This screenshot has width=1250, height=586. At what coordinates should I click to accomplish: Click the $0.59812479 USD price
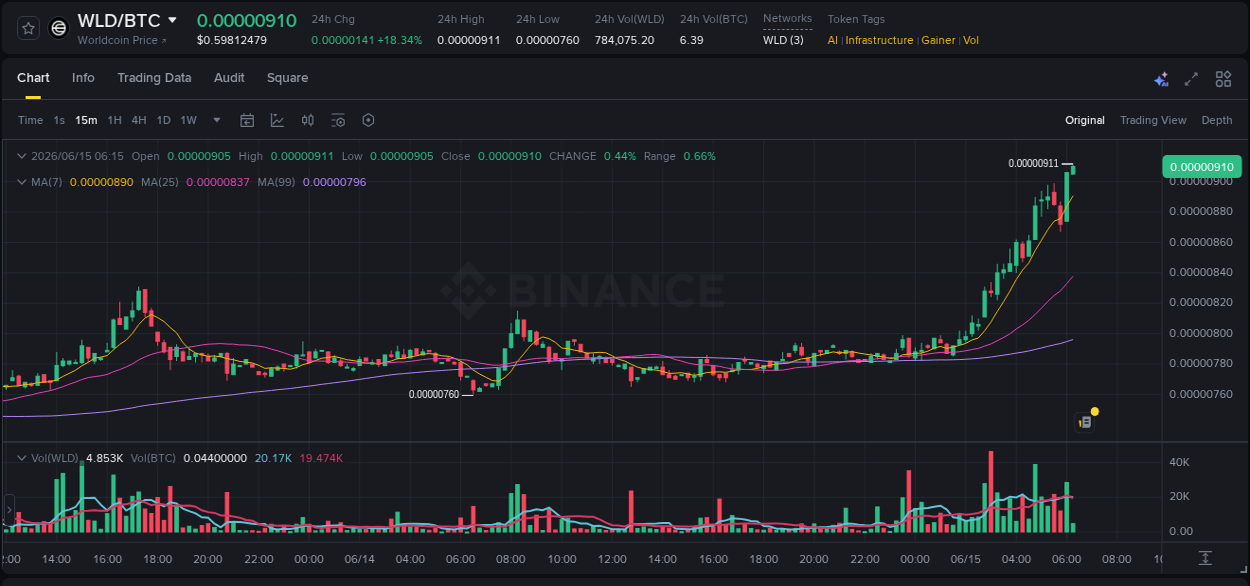click(232, 40)
